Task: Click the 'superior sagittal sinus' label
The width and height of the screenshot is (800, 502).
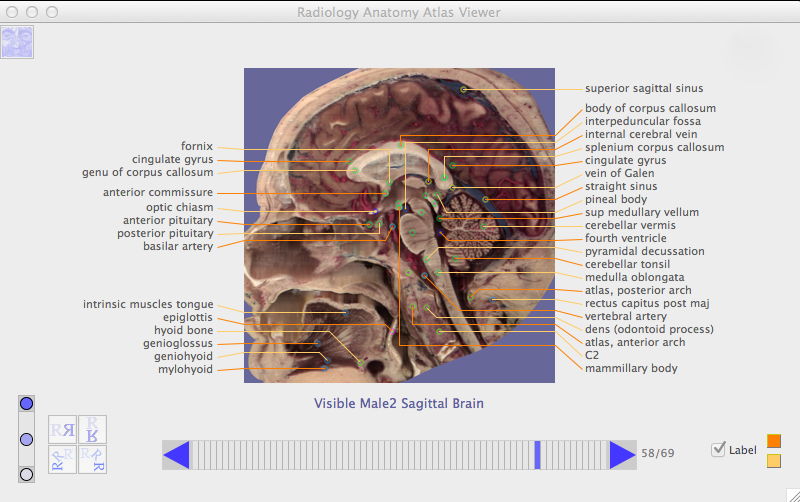Action: [643, 89]
